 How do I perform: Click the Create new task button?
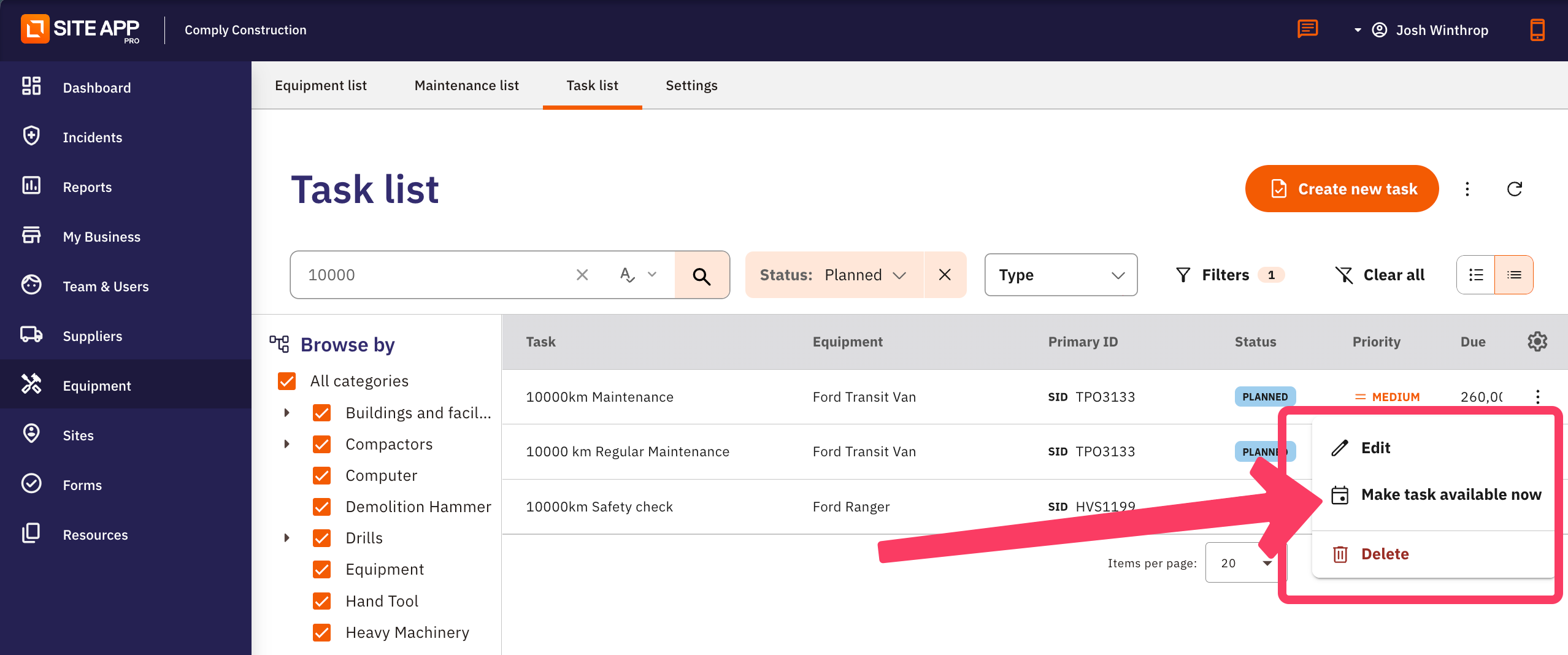pyautogui.click(x=1342, y=189)
